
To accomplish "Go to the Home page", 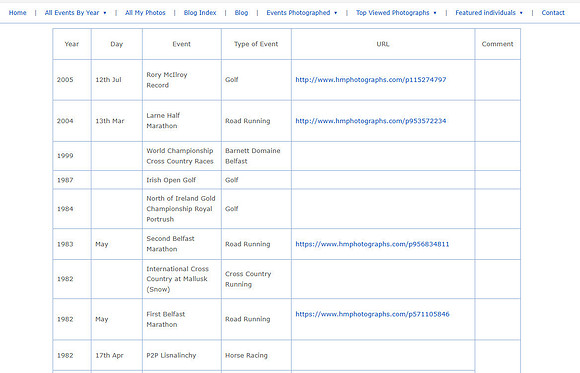I will (17, 13).
